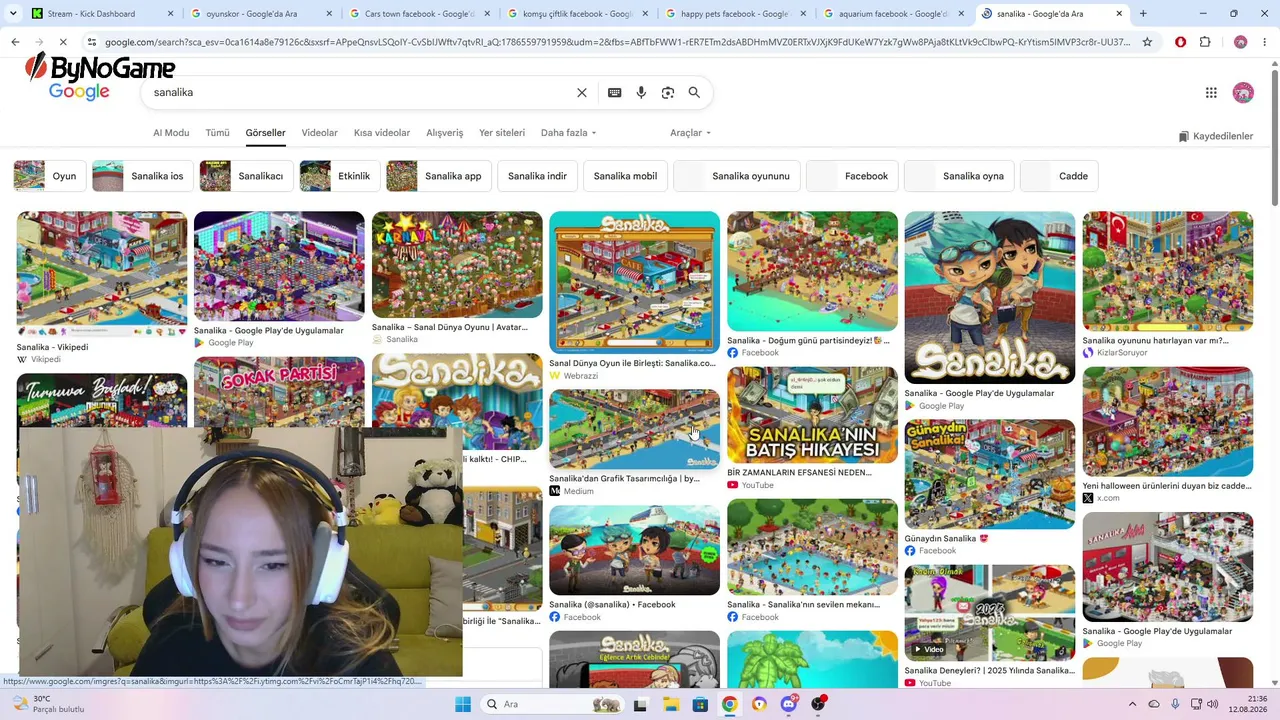1280x720 pixels.
Task: Filter images by the Sanalika indir chip
Action: [537, 176]
